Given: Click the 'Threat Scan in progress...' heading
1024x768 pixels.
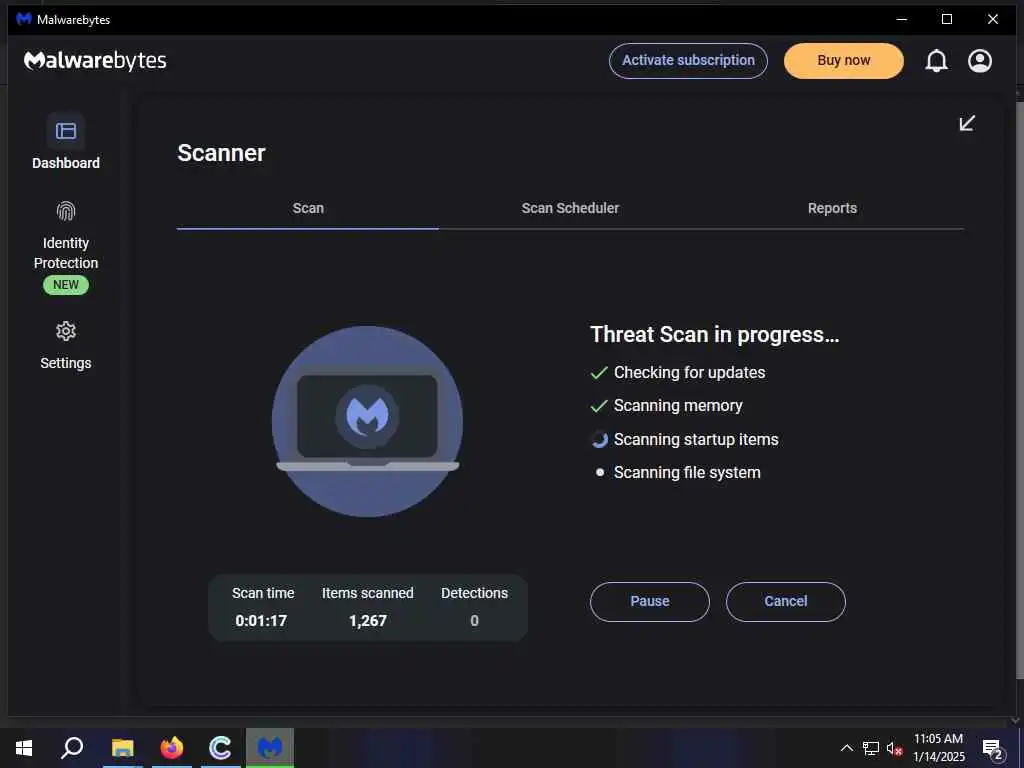Looking at the screenshot, I should (714, 334).
